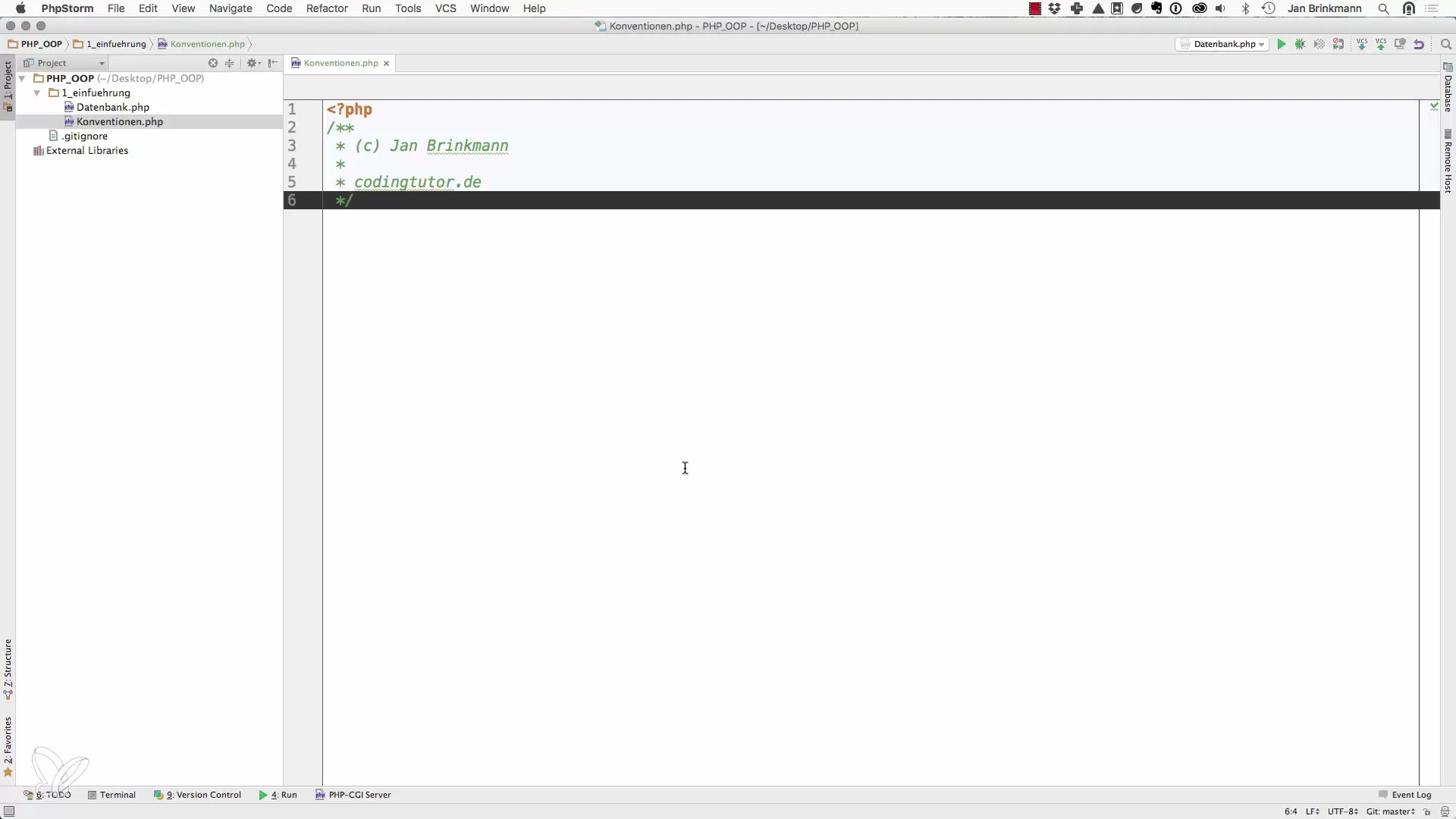Run Datenbank.php with the green play icon
1456x819 pixels.
pos(1281,45)
